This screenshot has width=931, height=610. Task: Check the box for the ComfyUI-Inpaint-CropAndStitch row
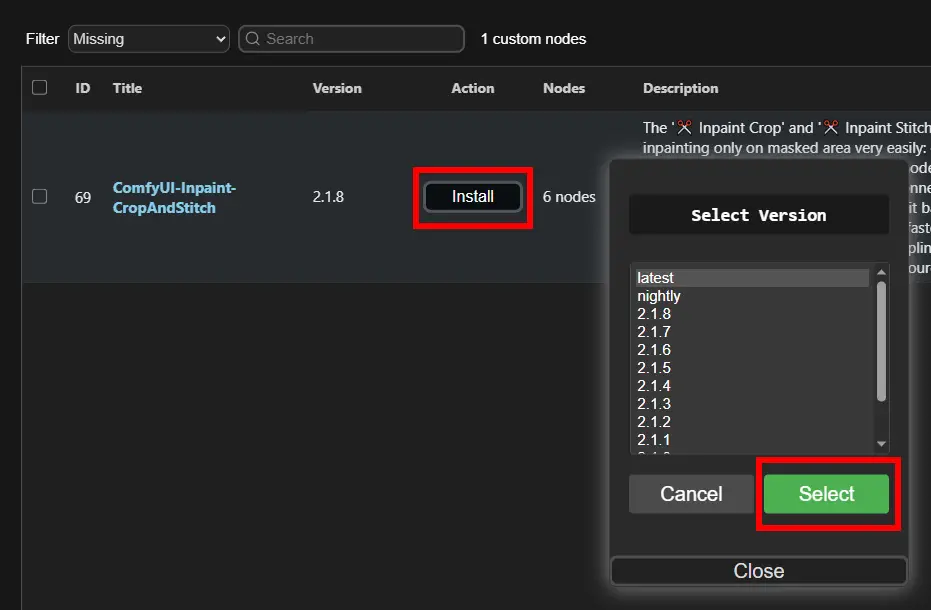click(40, 197)
